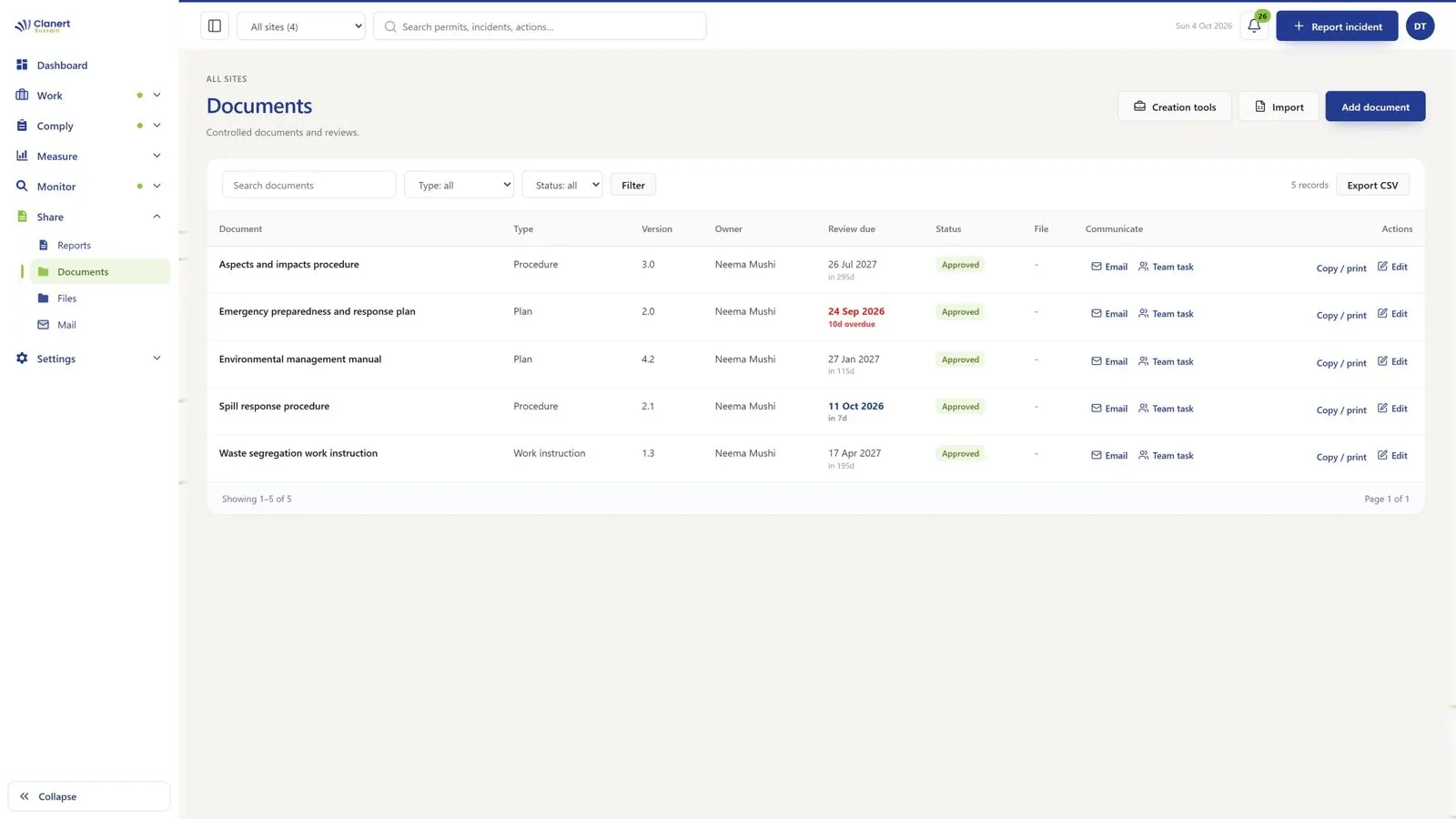Email the Waste segregation work instruction

1109,456
